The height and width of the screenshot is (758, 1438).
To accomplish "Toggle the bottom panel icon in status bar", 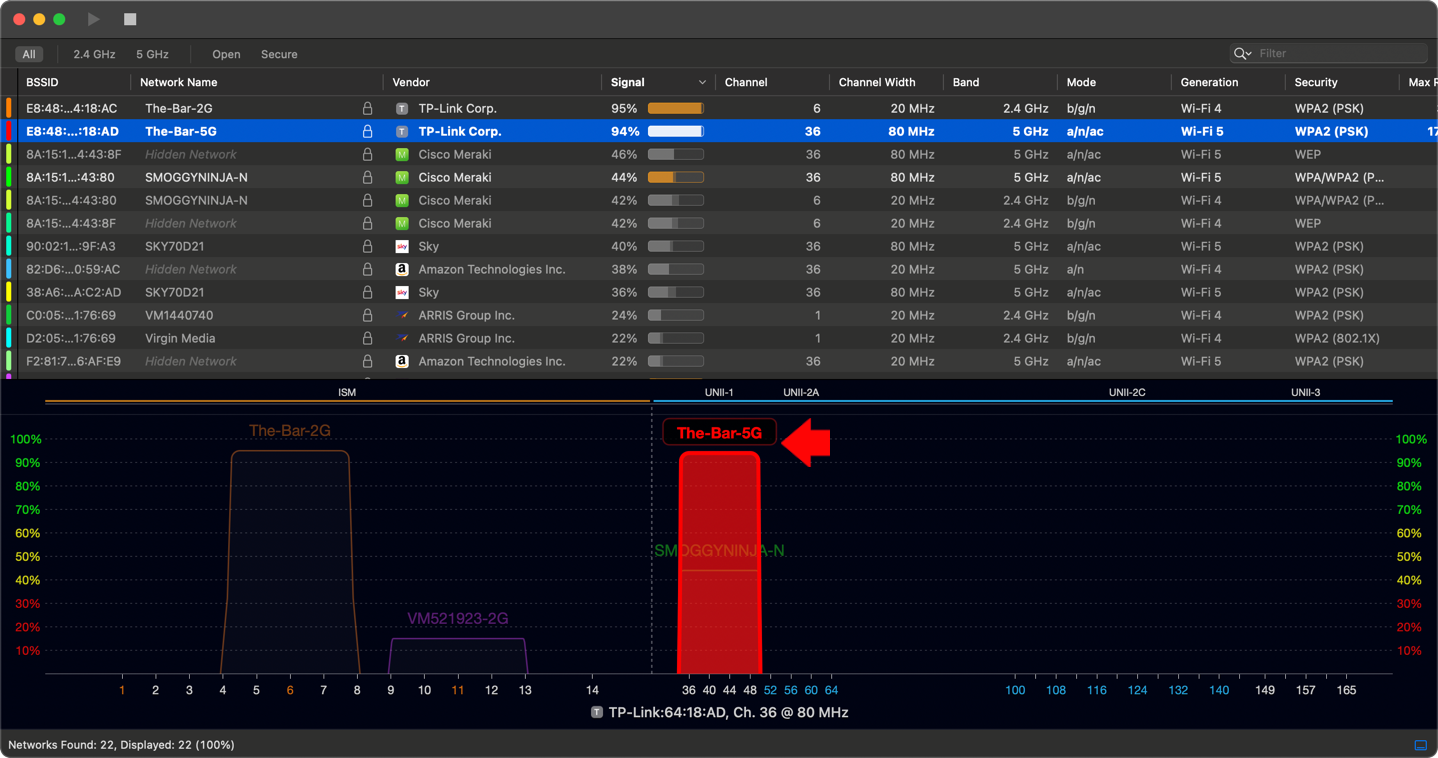I will click(1420, 745).
